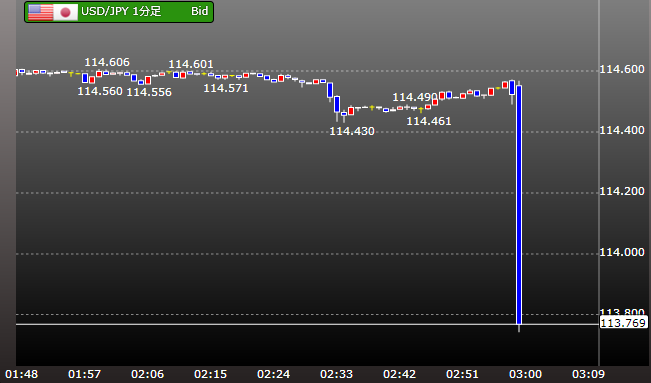This screenshot has height=383, width=651.
Task: Click the 02:06 time axis label
Action: (x=147, y=374)
